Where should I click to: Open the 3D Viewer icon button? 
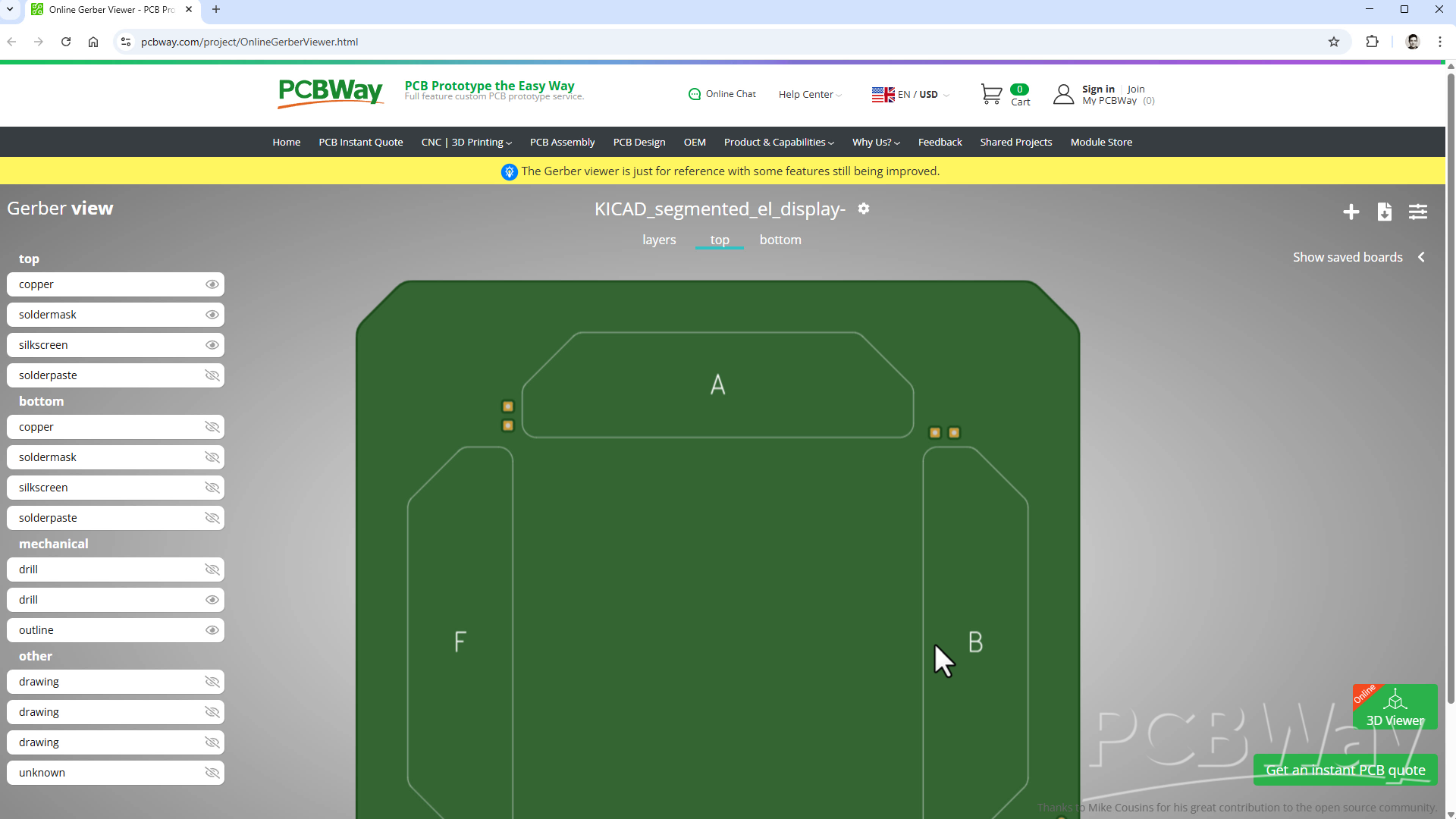(1395, 707)
